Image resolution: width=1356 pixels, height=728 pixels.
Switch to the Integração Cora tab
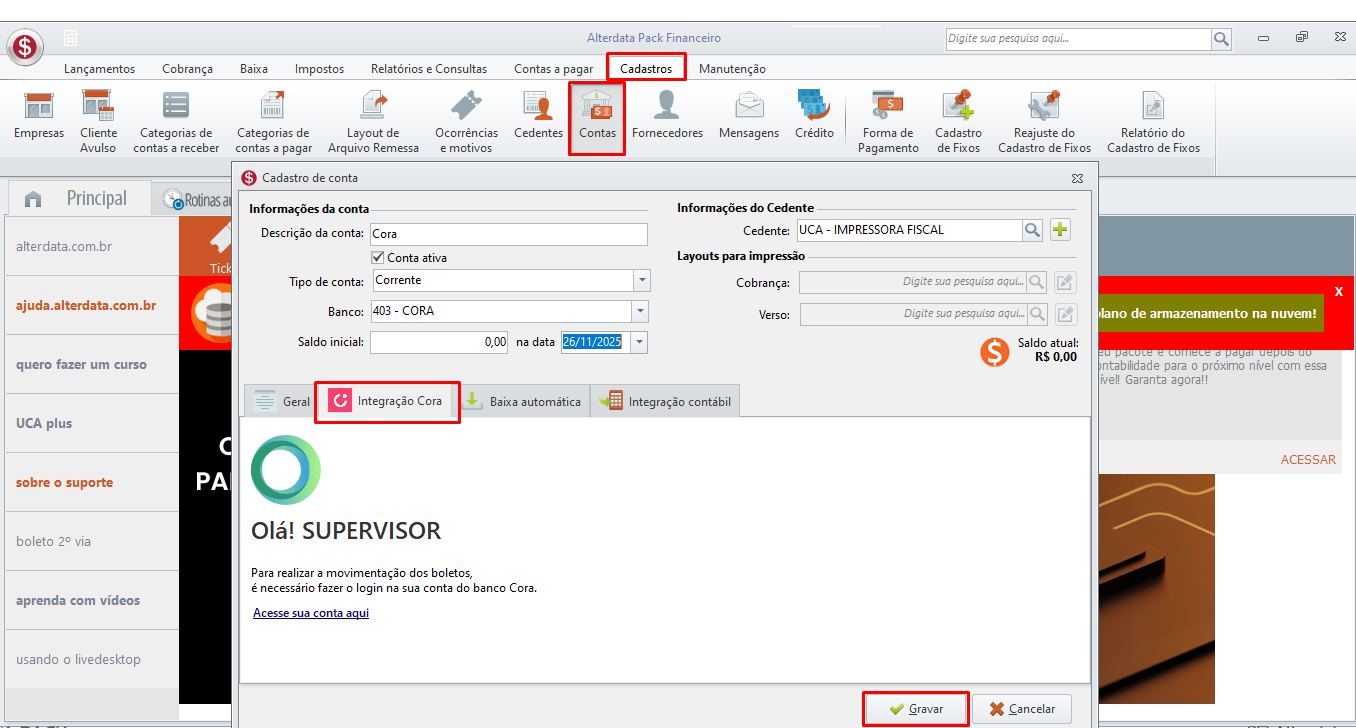pos(387,401)
